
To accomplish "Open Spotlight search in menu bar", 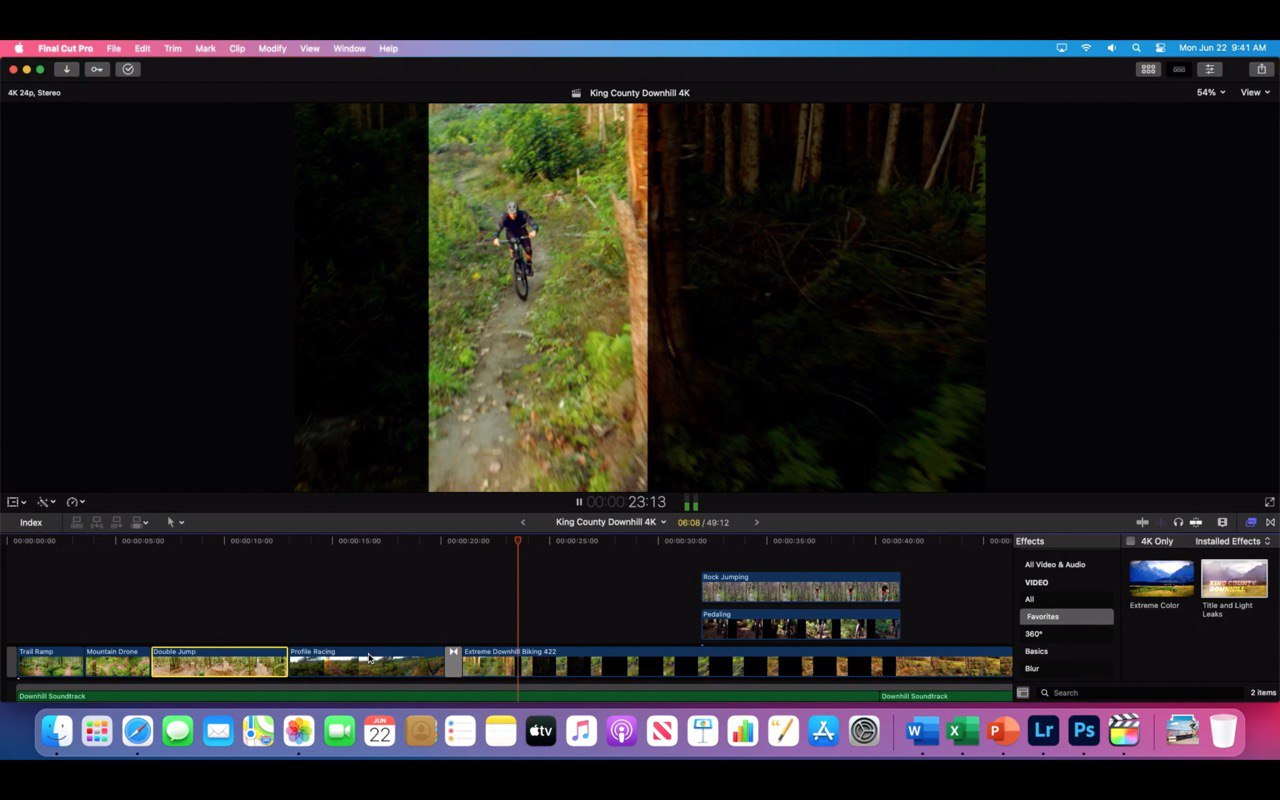I will tap(1136, 48).
